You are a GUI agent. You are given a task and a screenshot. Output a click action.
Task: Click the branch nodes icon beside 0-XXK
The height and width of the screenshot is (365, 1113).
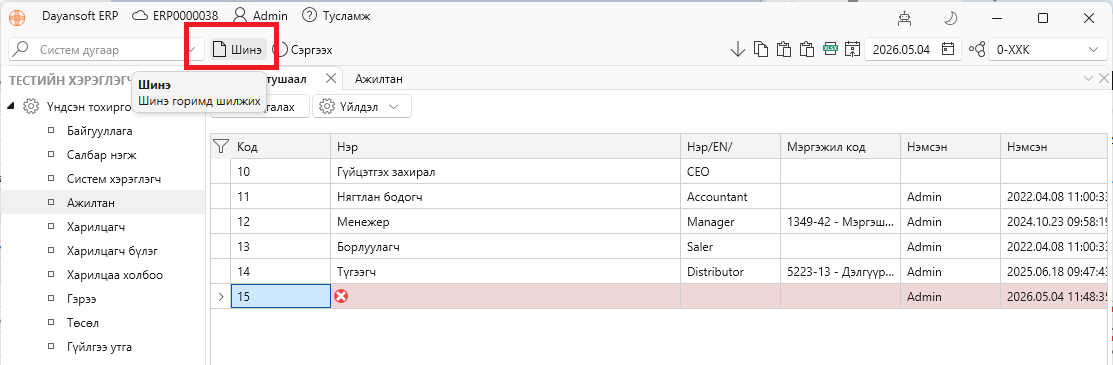[x=977, y=49]
